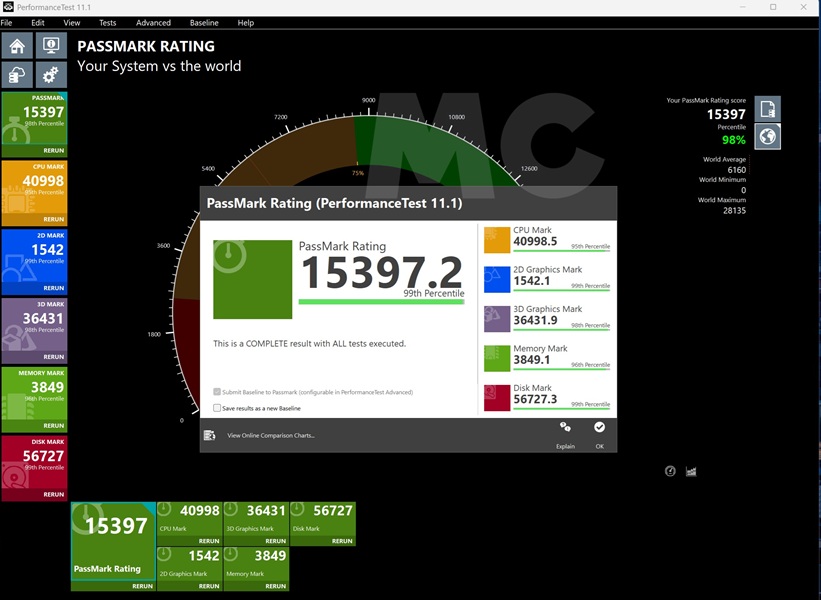Rerun the Disk Mark sidebar test
821x600 pixels.
pyautogui.click(x=53, y=494)
